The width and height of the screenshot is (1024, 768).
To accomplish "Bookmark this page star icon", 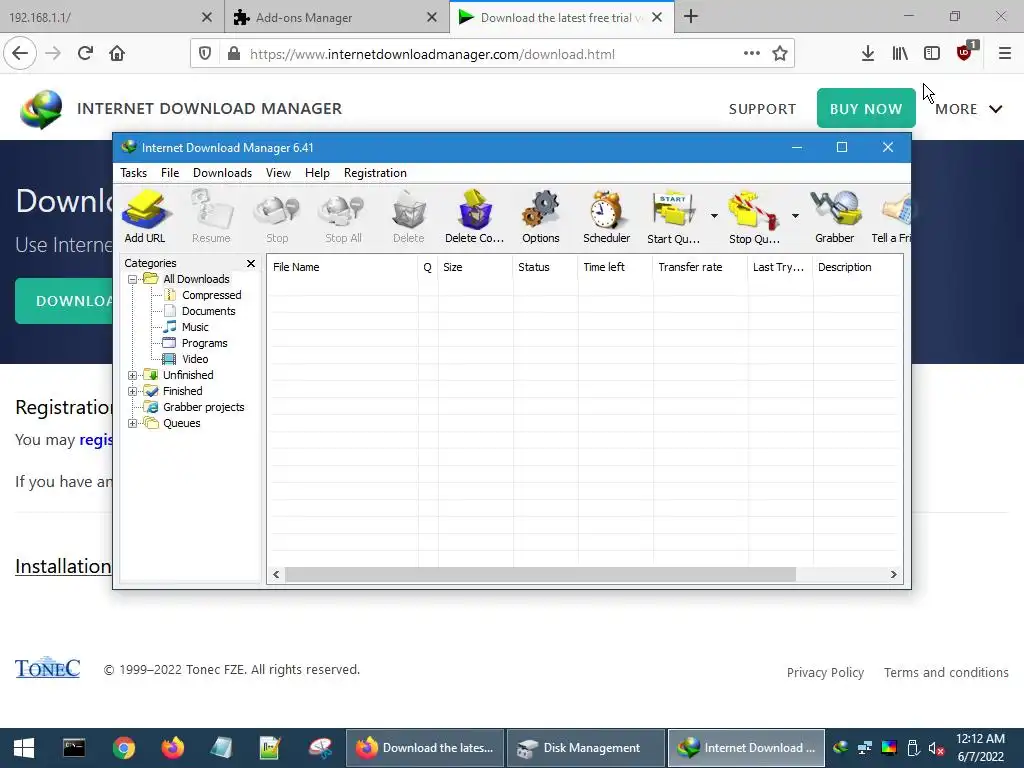I will click(x=780, y=54).
